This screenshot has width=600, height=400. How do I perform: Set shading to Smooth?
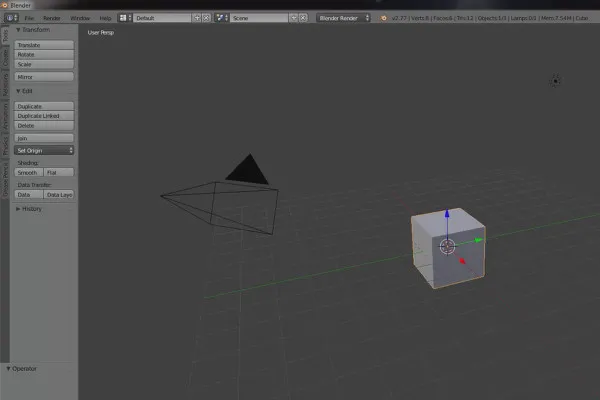pyautogui.click(x=29, y=173)
